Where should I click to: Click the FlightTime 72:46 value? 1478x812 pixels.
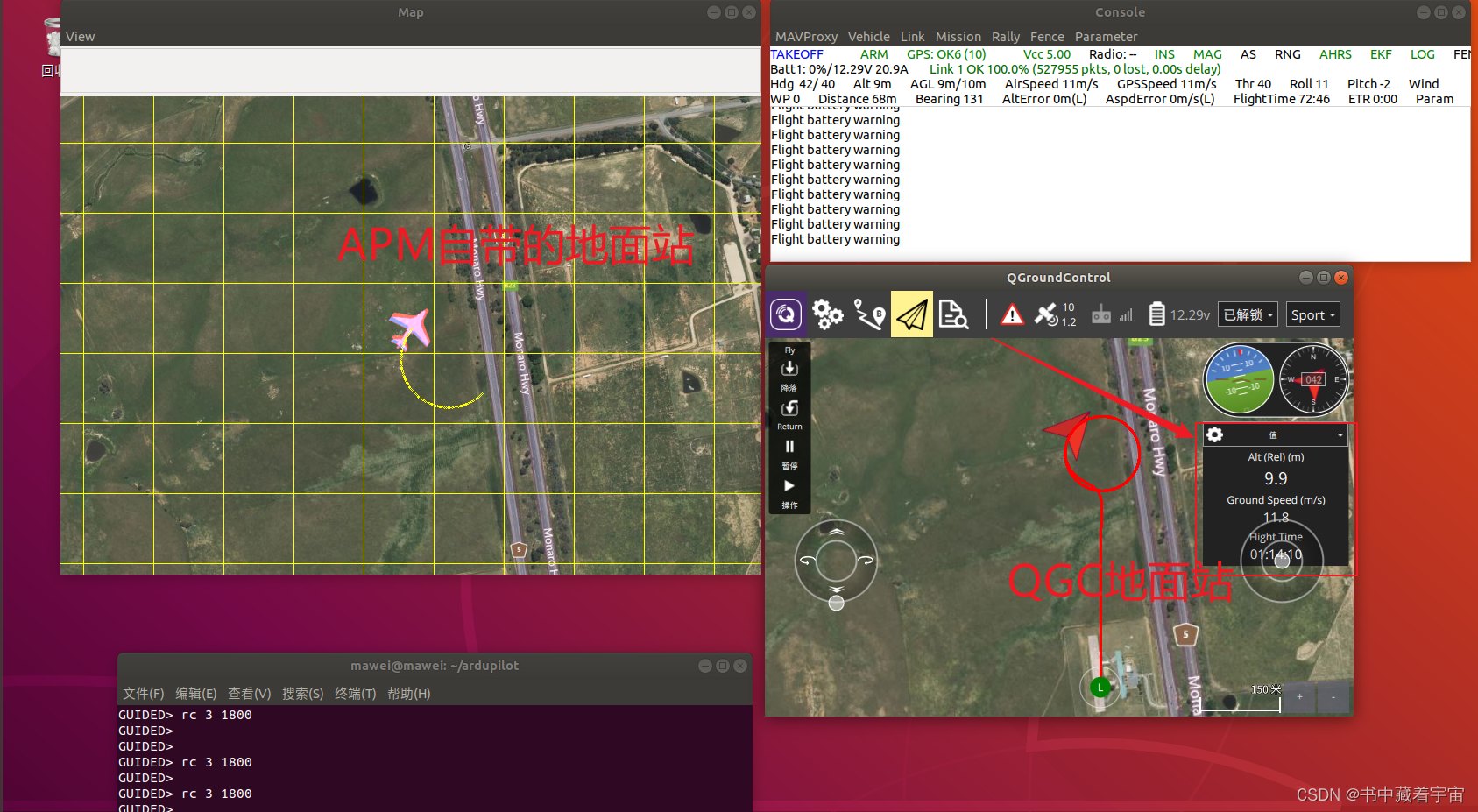pos(1282,99)
